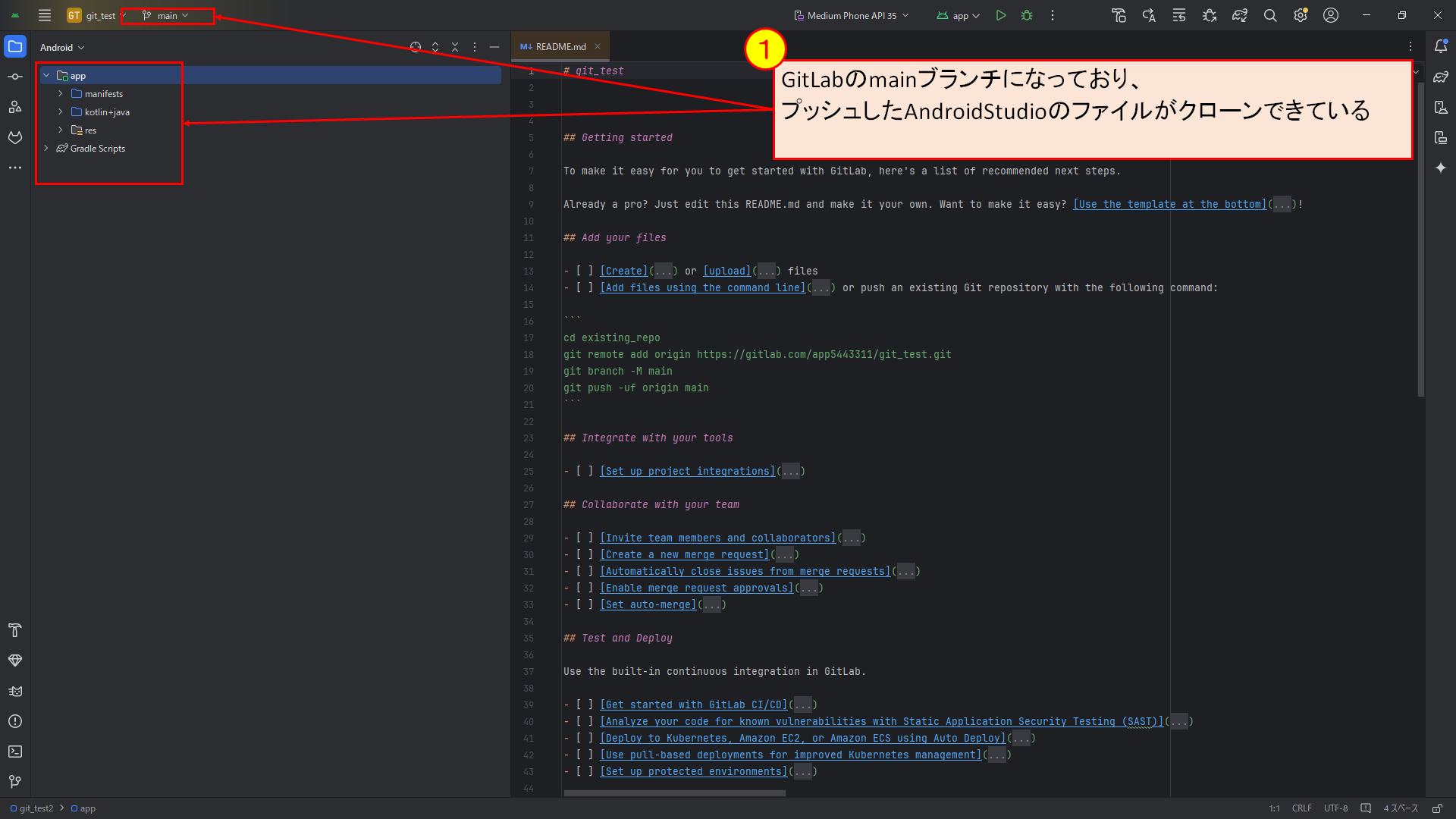Screen dimensions: 1456x819
Task: Click 'Create a new merge request' link
Action: click(x=685, y=554)
